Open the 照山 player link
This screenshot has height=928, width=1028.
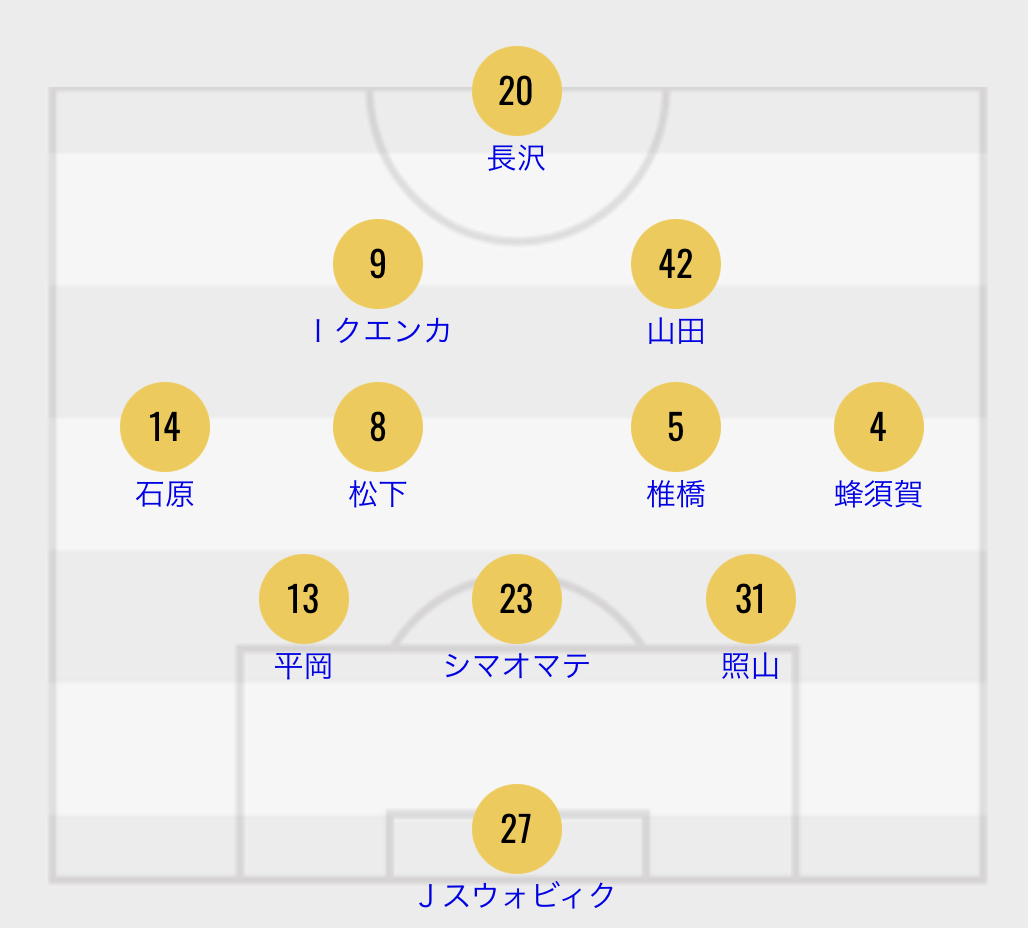point(750,666)
